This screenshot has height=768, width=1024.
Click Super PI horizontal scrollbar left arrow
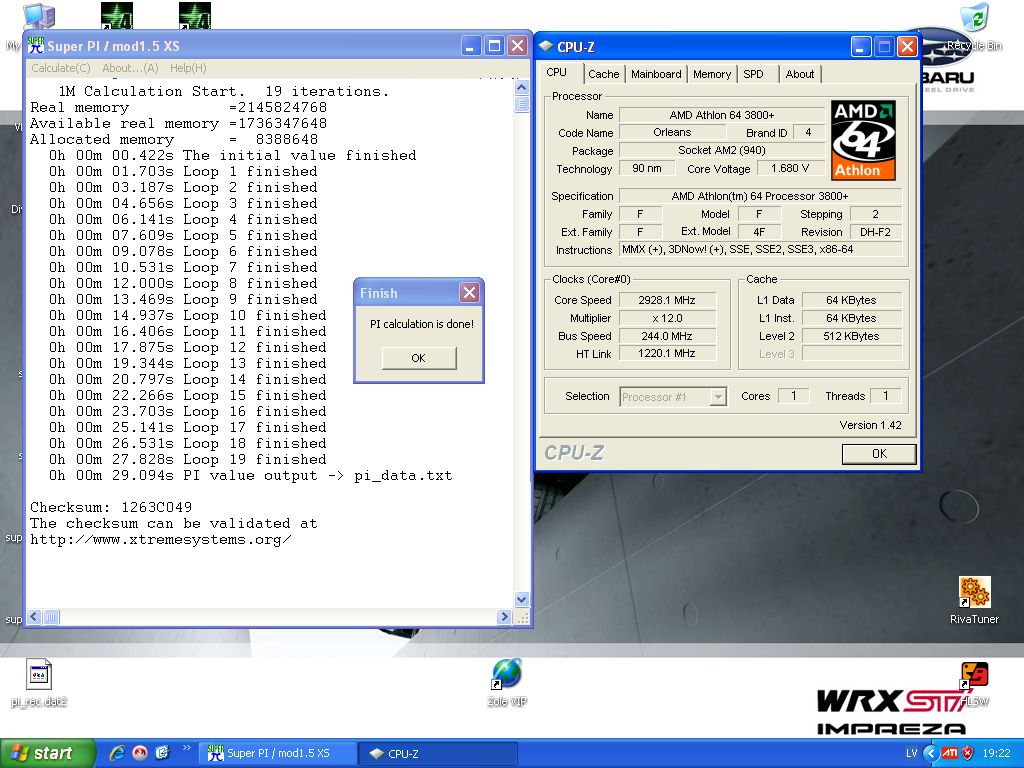(35, 616)
